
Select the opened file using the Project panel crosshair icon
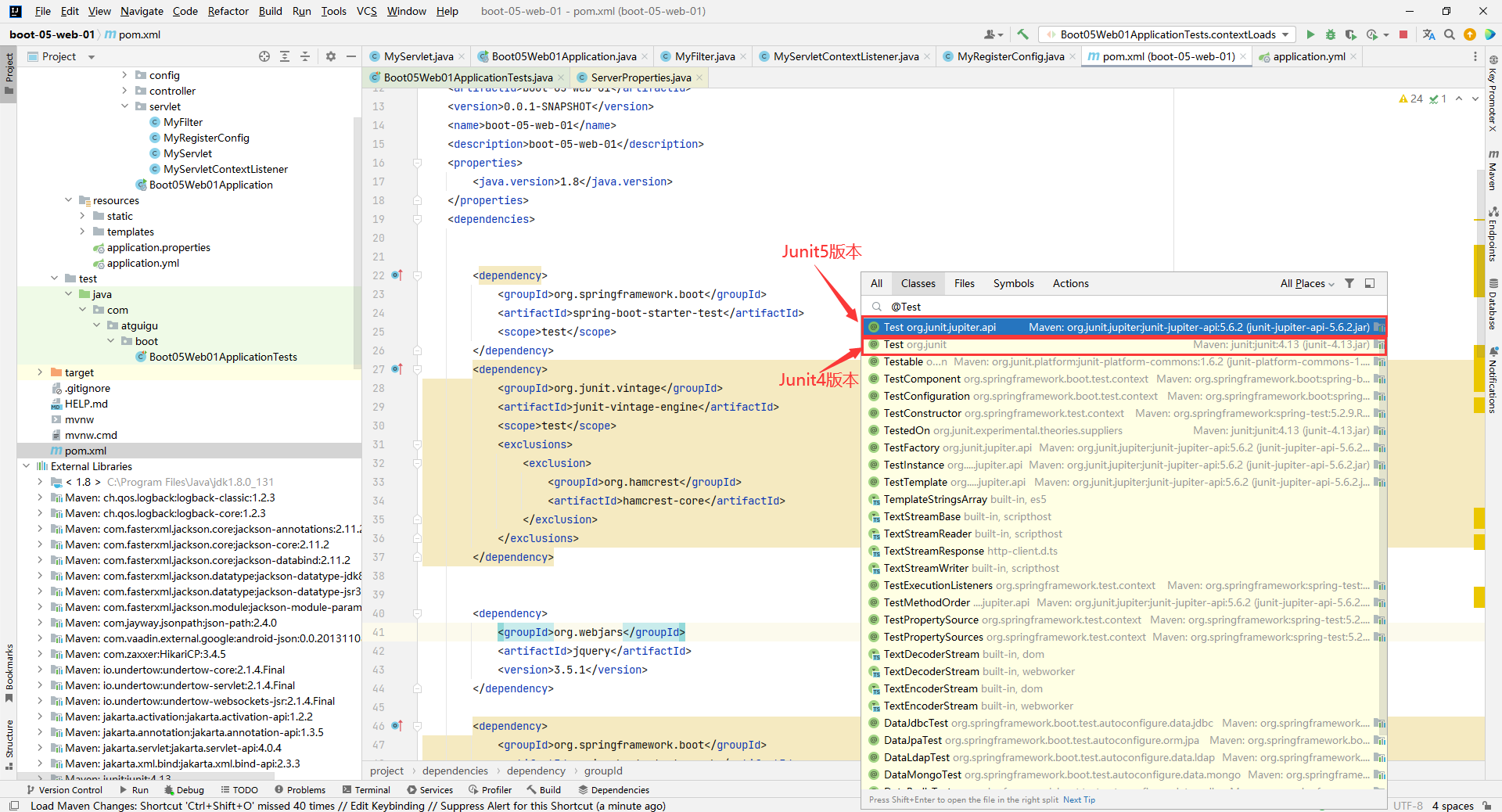[264, 56]
